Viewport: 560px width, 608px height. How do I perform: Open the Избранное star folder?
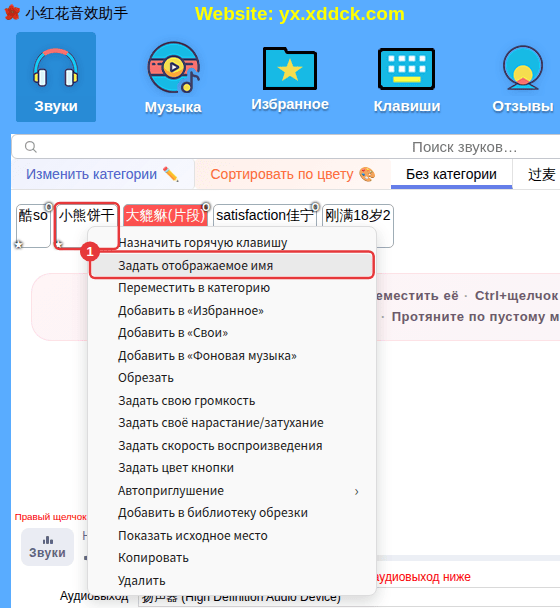tap(290, 79)
